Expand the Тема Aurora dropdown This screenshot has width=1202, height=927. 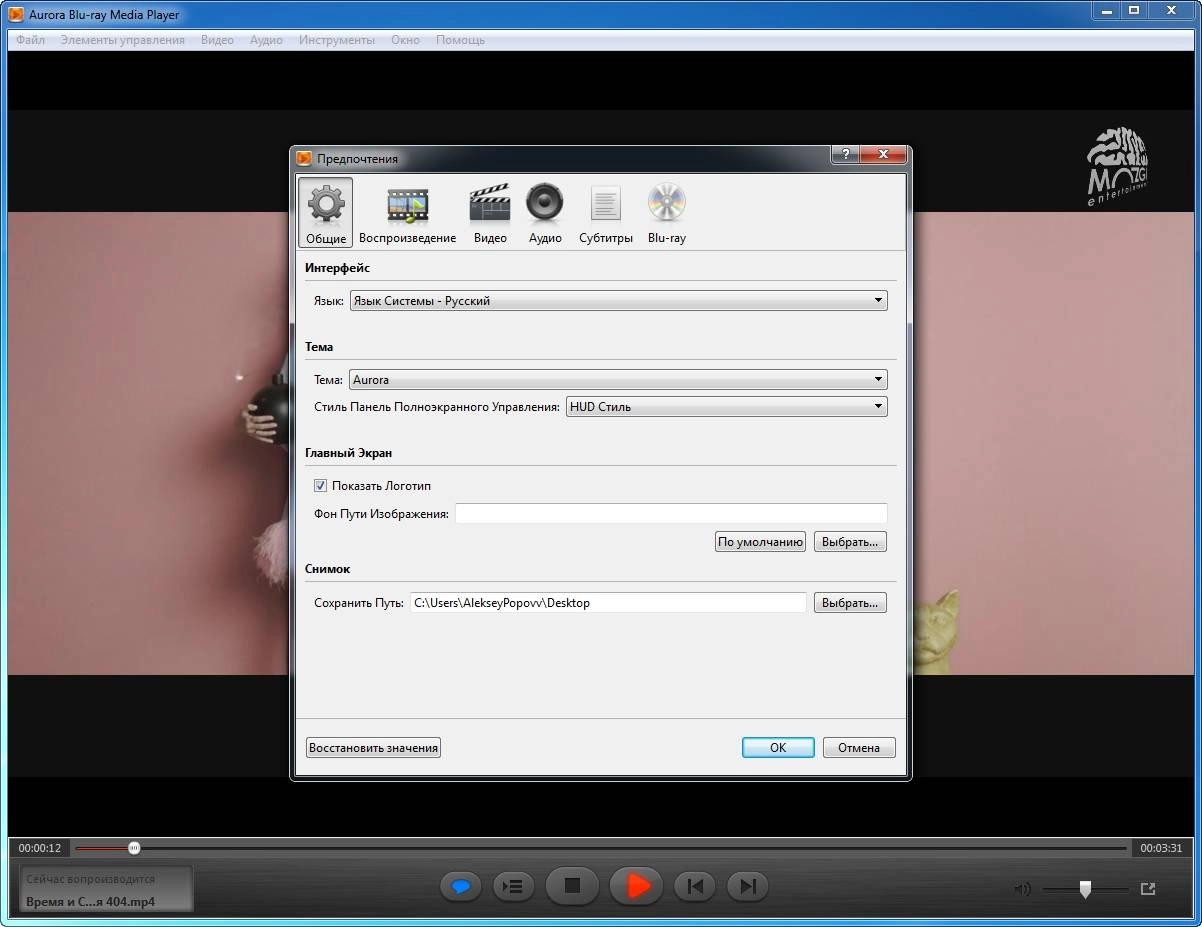[618, 380]
